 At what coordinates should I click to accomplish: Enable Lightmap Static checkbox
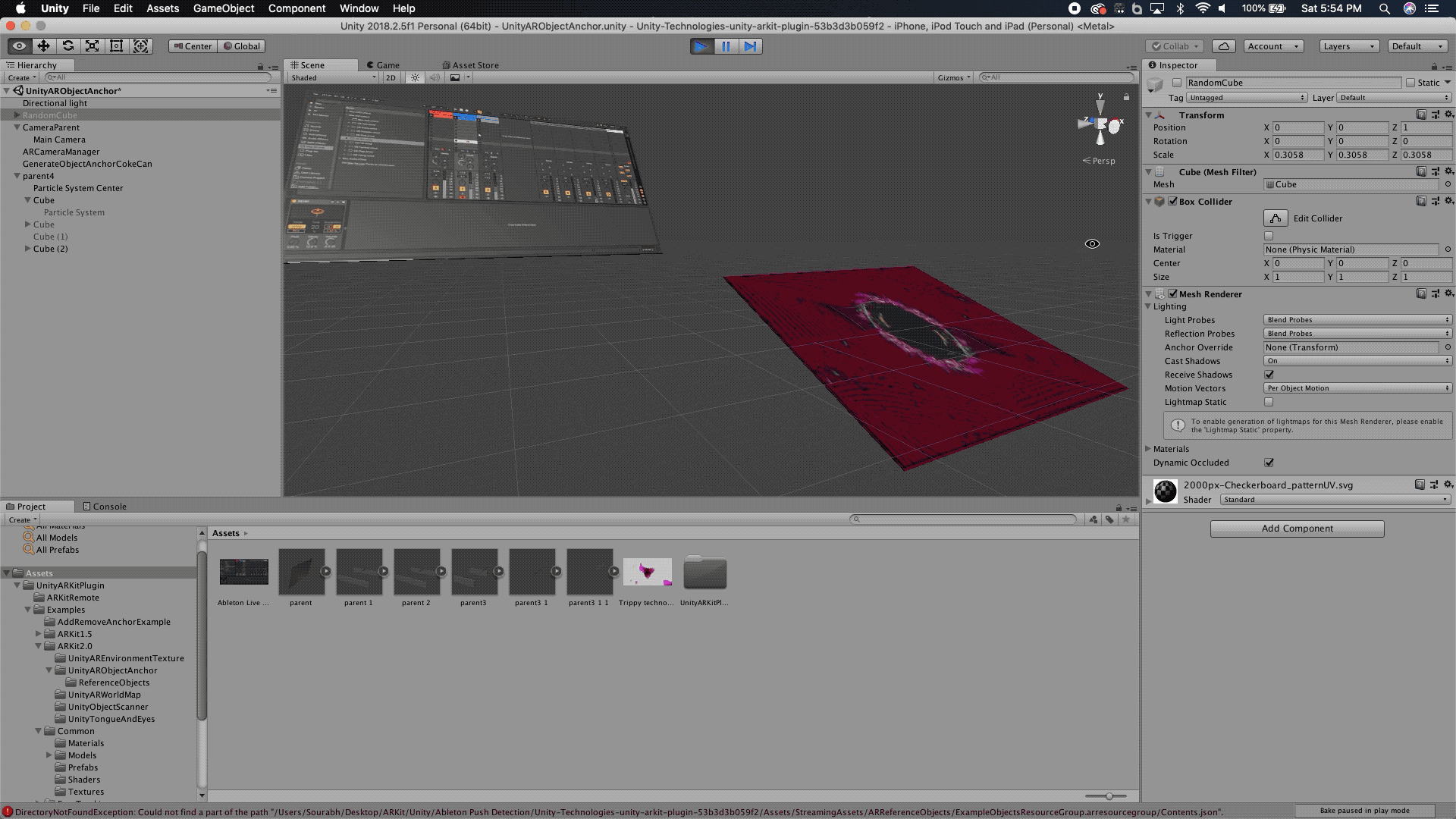pos(1269,402)
